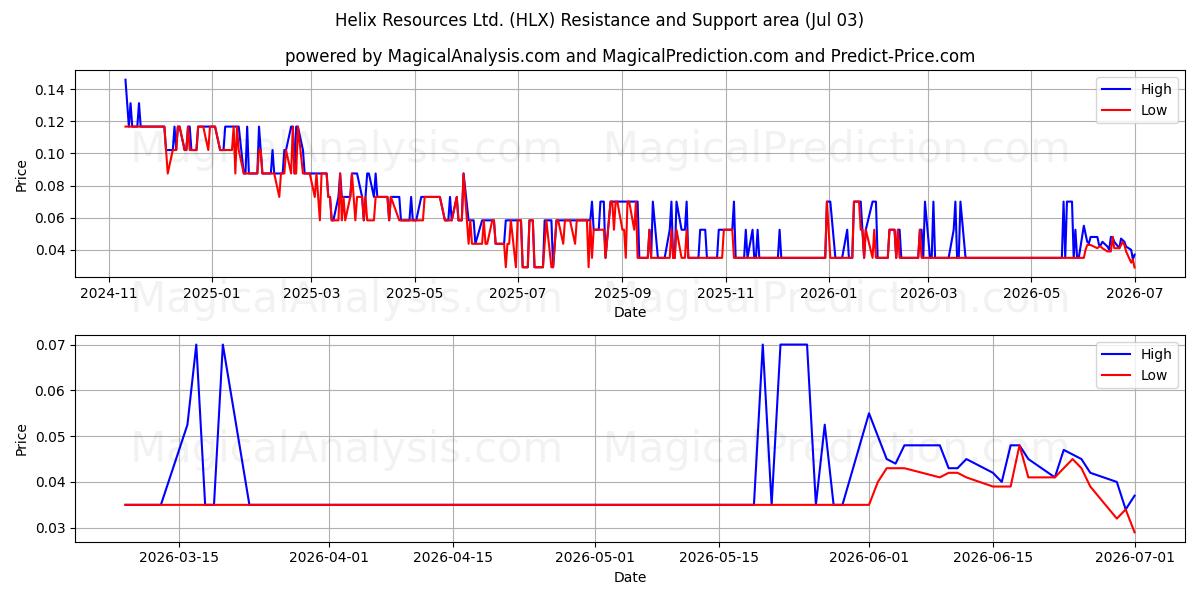
Task: Select the top chart y-axis value '0.10'
Action: (x=51, y=154)
